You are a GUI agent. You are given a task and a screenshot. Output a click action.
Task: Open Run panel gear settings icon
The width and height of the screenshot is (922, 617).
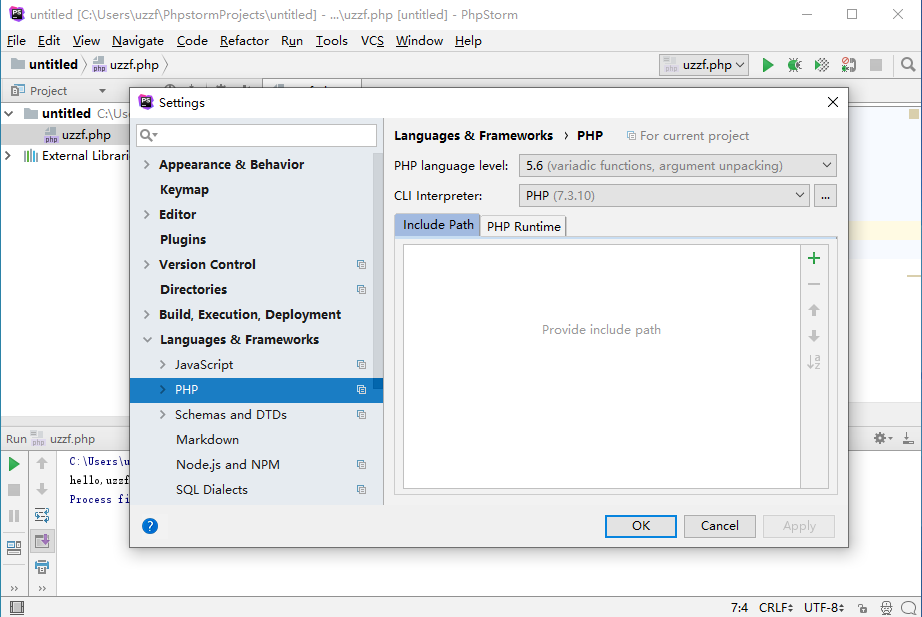(882, 438)
